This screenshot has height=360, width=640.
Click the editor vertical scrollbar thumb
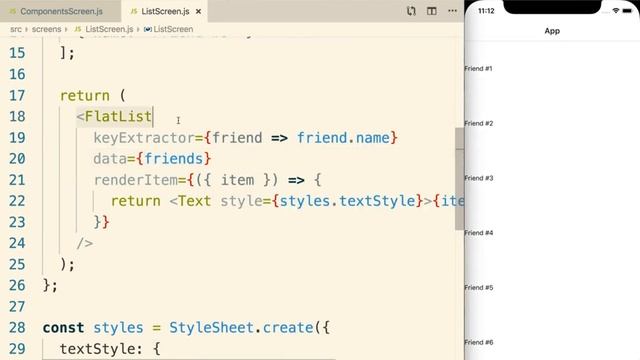coord(460,179)
